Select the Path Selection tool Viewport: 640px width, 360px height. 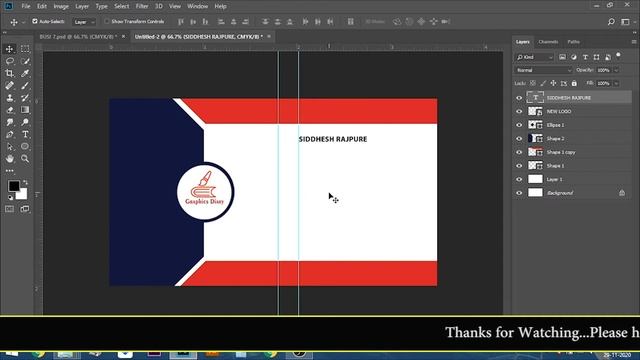coord(9,147)
